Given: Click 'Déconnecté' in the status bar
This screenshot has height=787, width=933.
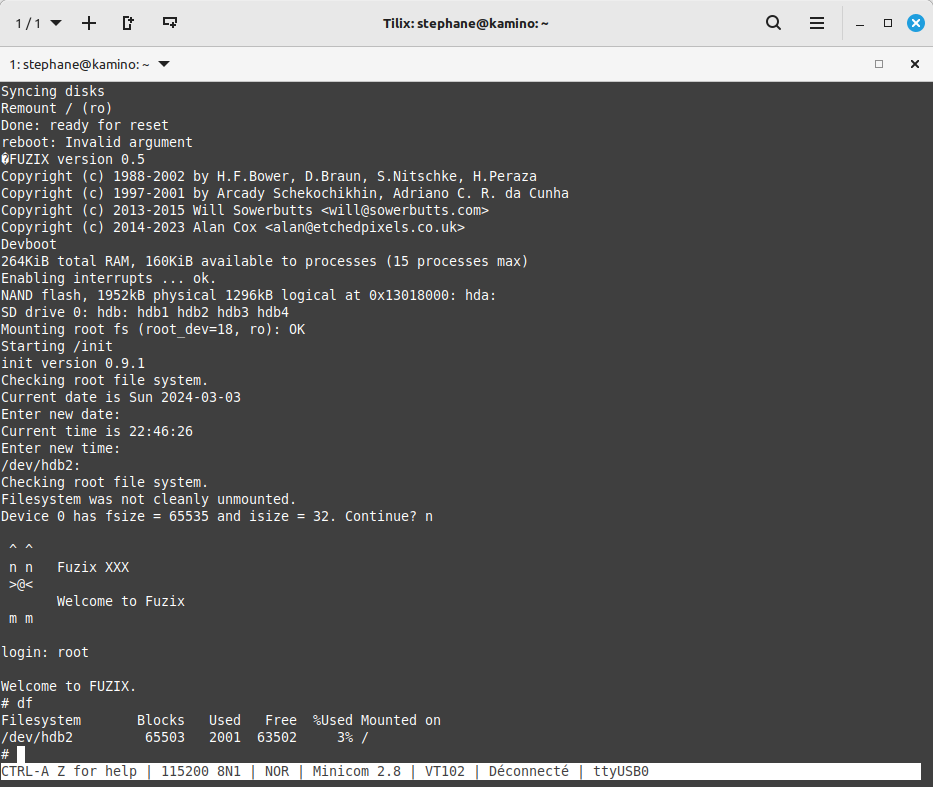Looking at the screenshot, I should 529,772.
